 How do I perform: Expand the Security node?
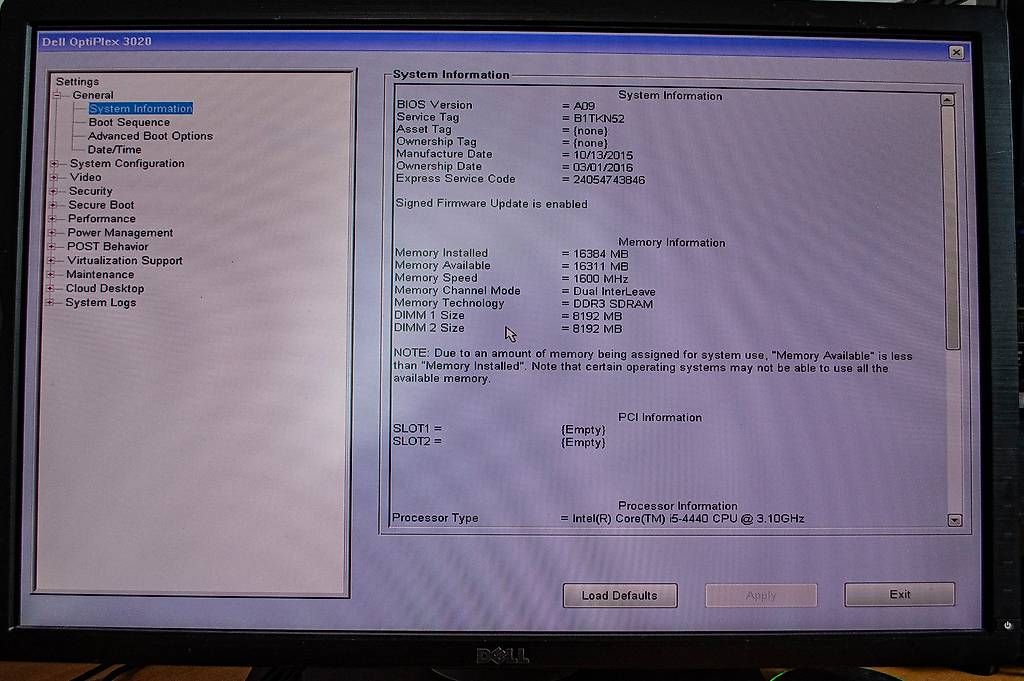(x=54, y=191)
